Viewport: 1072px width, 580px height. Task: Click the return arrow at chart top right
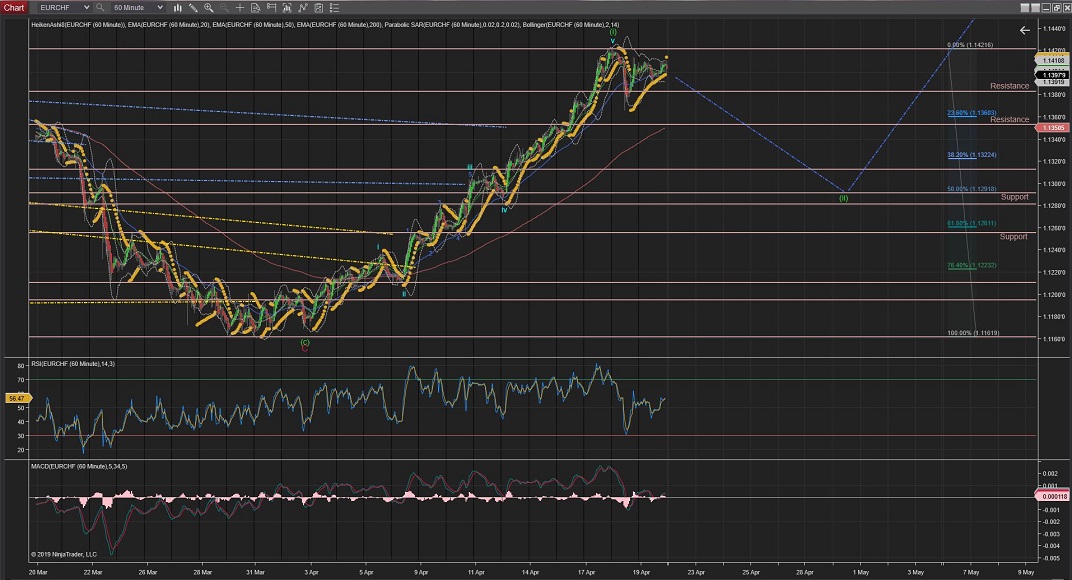(1024, 30)
